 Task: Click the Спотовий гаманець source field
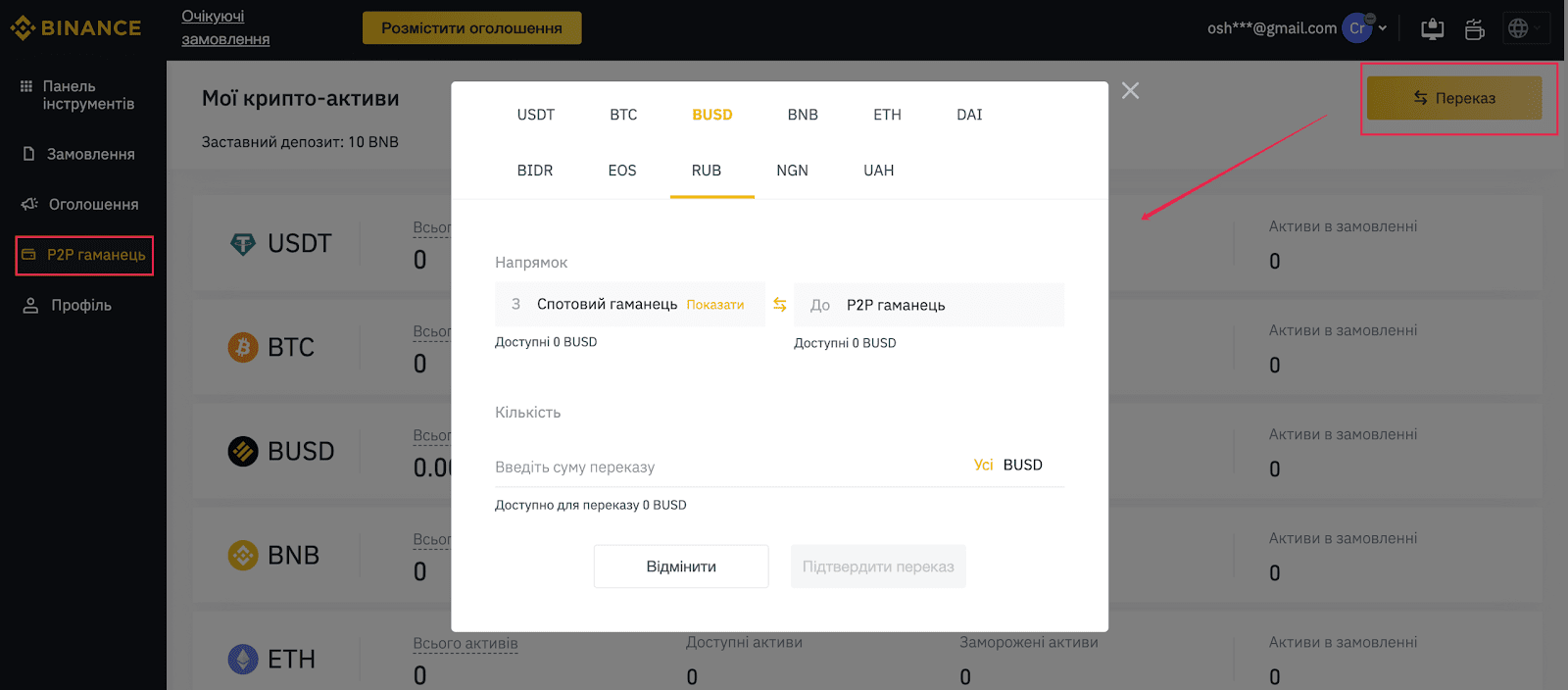(x=630, y=304)
